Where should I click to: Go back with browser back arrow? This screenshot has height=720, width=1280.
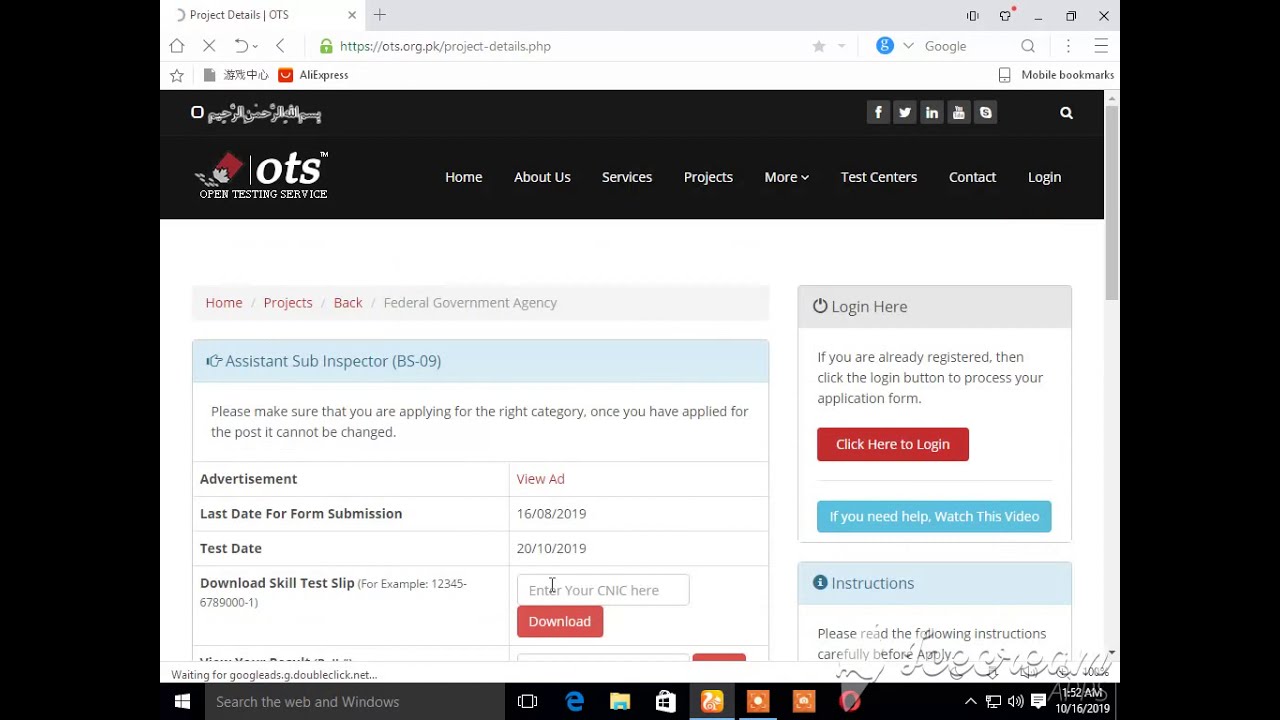coord(281,46)
